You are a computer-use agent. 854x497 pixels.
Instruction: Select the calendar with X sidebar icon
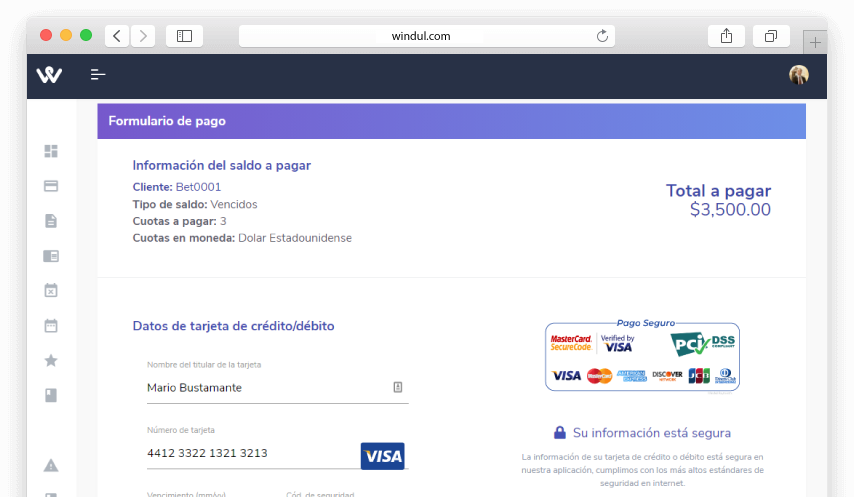click(x=51, y=290)
